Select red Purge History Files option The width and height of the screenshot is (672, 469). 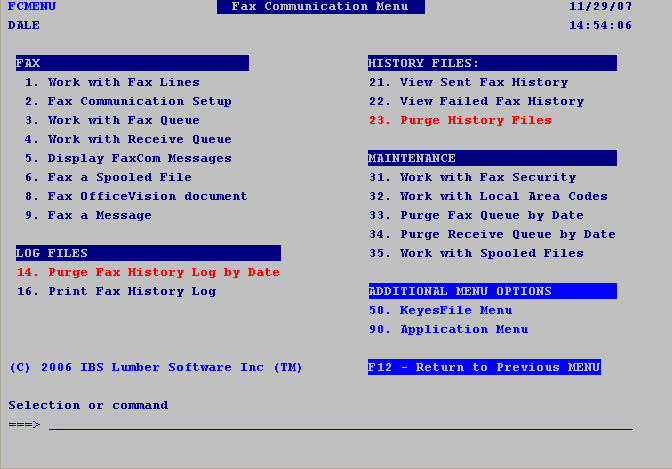pos(461,120)
